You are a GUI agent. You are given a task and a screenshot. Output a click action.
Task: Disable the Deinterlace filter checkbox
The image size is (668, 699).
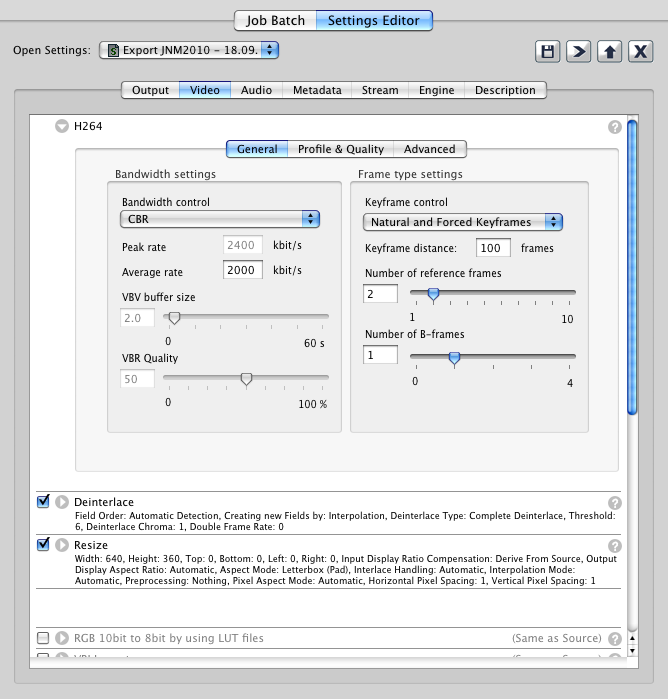pos(43,502)
